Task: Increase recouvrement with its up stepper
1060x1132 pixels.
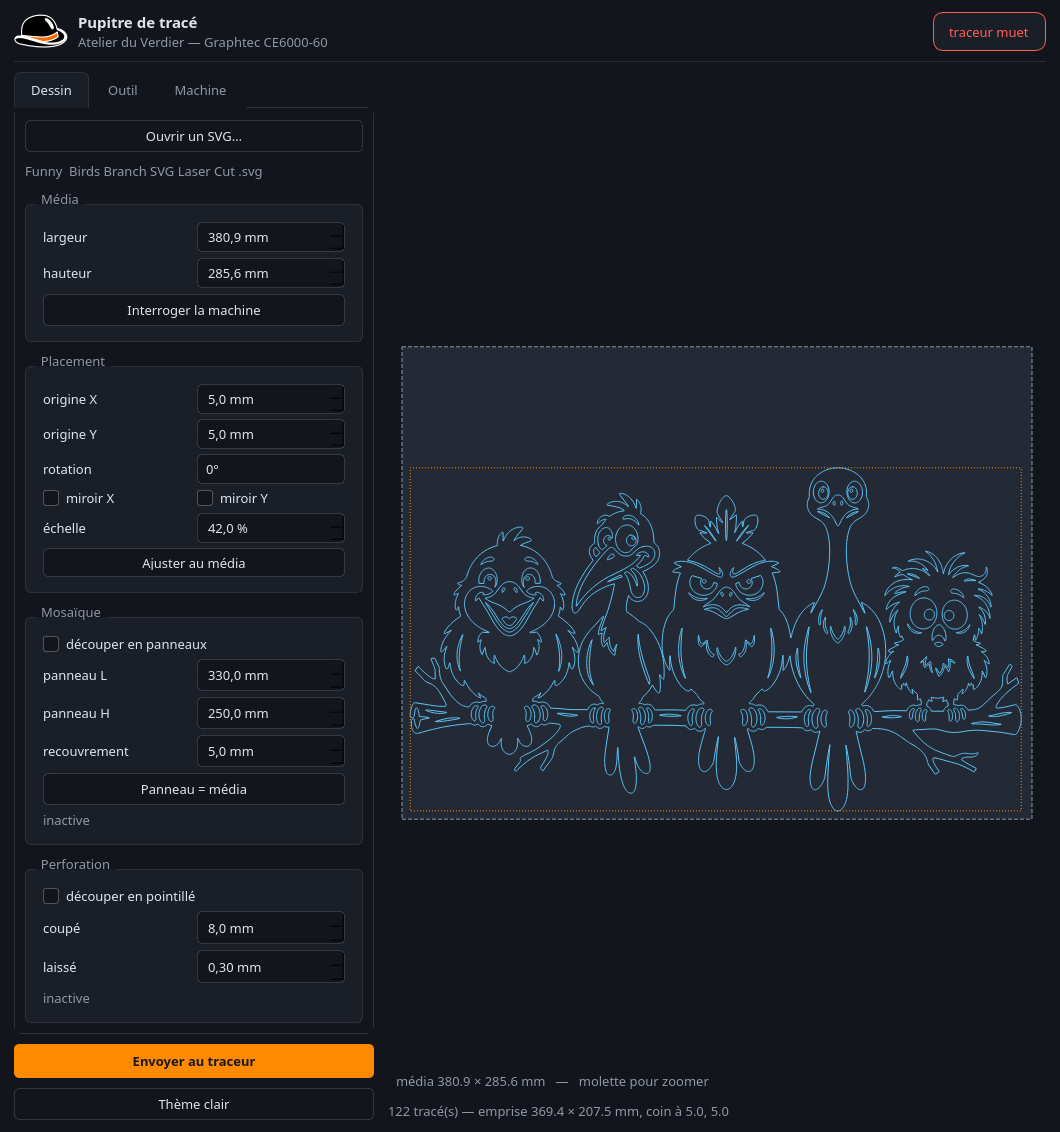Action: pos(336,744)
